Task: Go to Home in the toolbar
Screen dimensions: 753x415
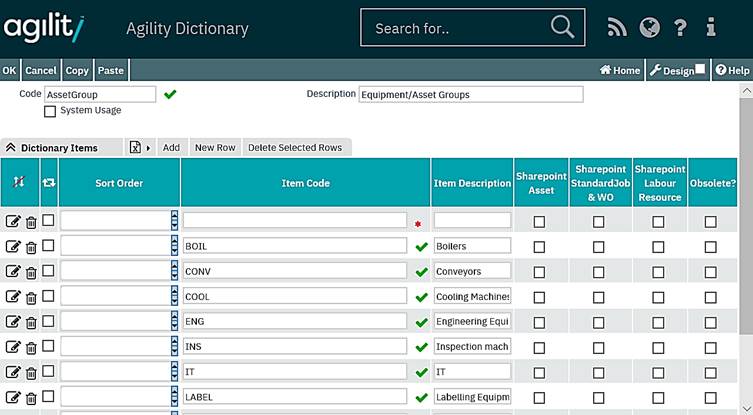Action: 619,70
